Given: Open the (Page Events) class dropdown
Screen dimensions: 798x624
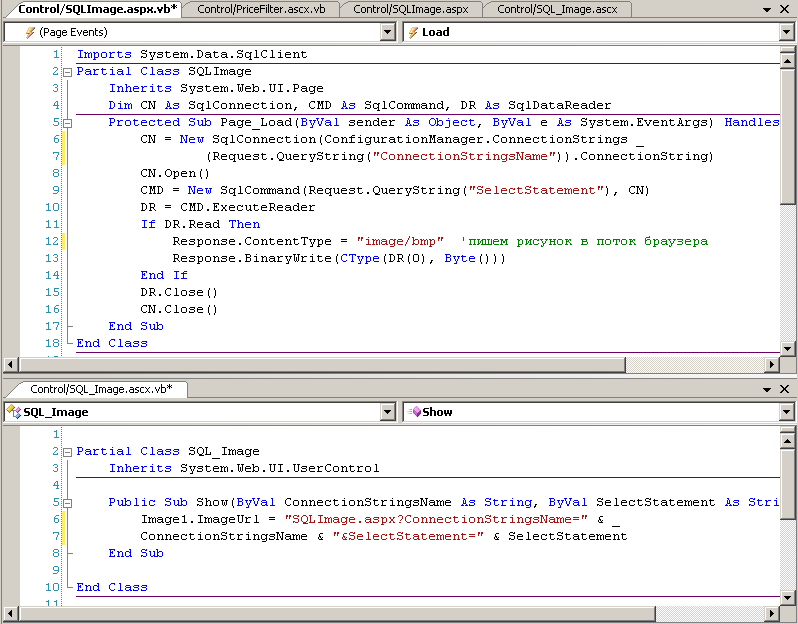Looking at the screenshot, I should (x=388, y=32).
